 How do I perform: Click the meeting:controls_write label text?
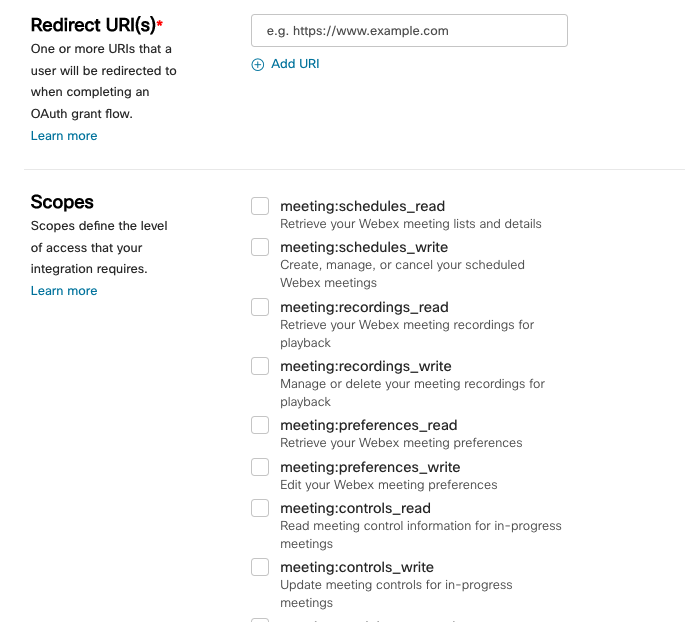coord(357,567)
